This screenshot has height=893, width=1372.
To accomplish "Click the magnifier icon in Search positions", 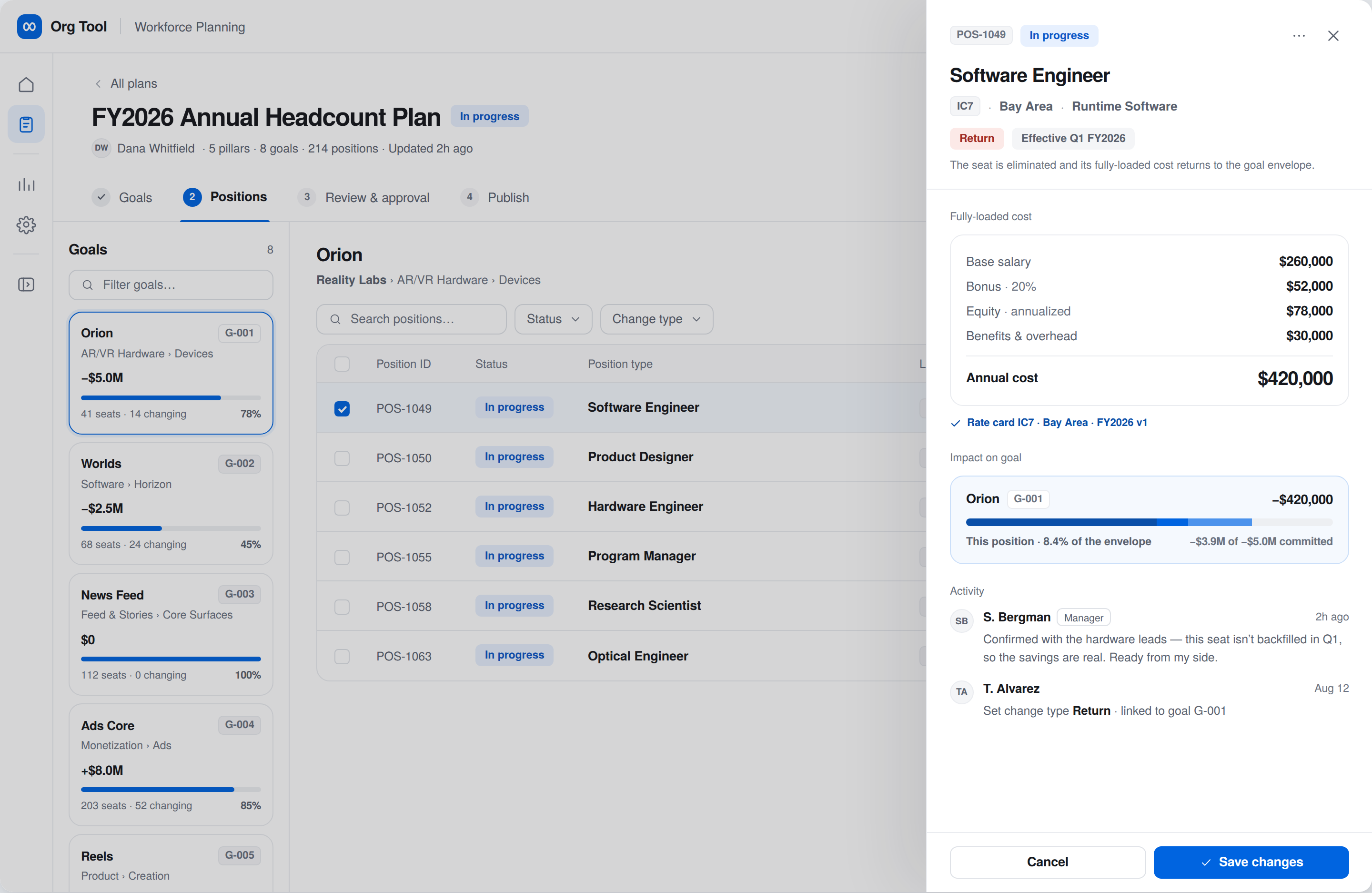I will 335,319.
